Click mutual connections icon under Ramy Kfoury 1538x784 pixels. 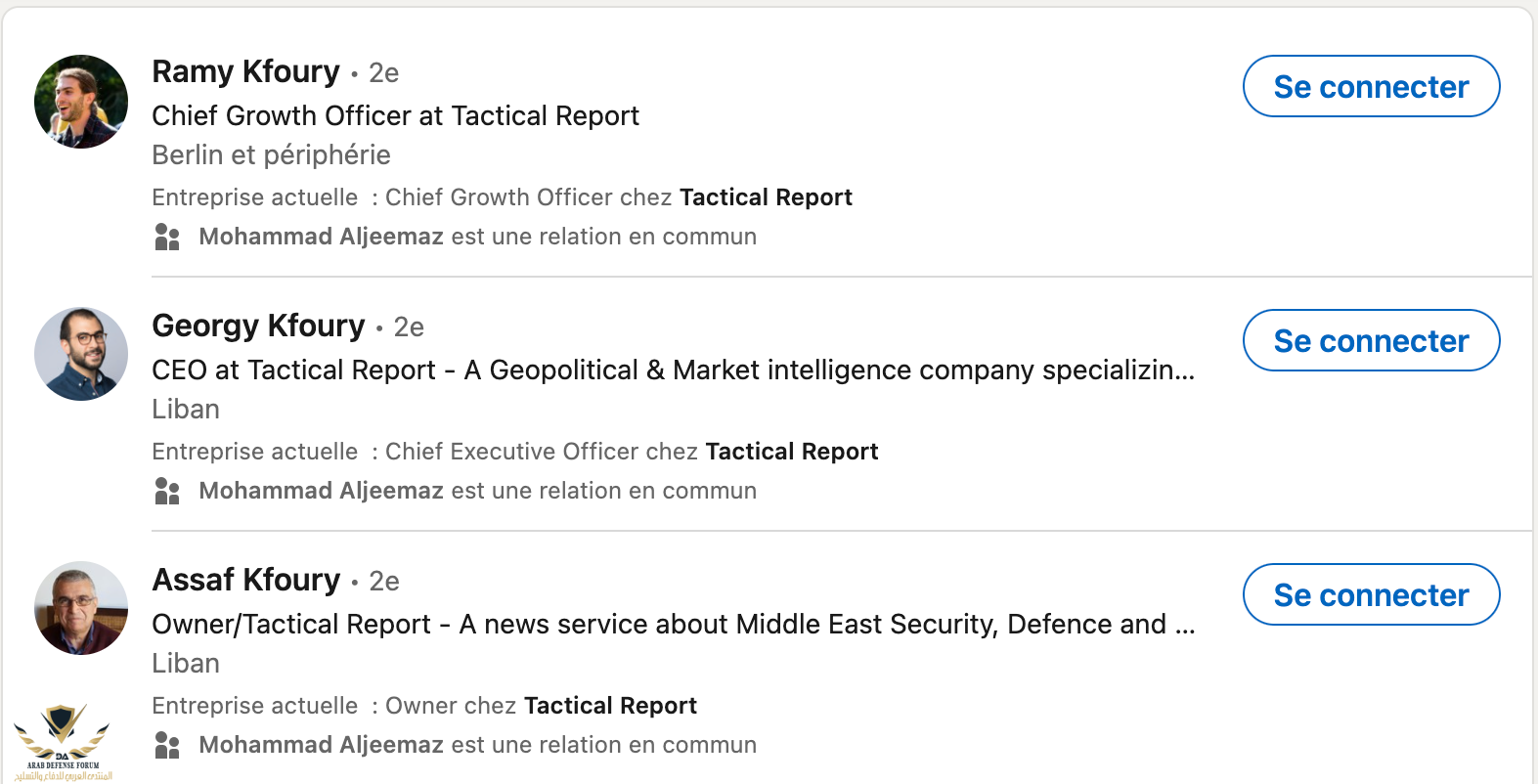[x=167, y=238]
